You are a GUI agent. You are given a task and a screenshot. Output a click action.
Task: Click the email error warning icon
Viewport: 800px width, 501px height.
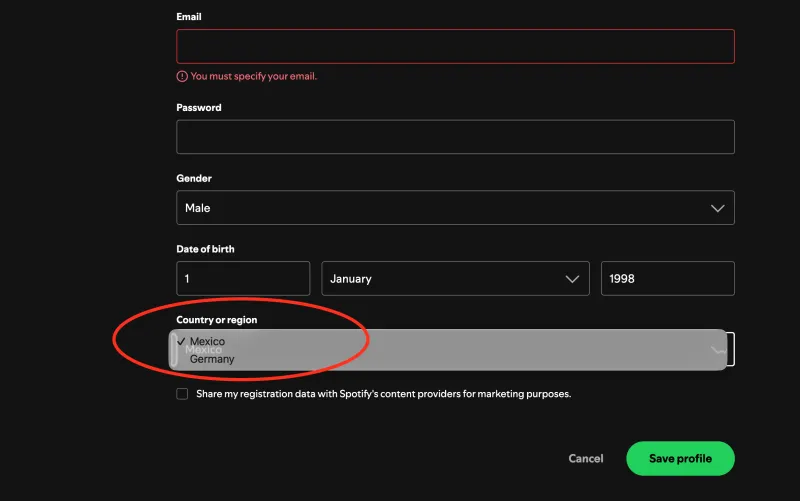click(x=182, y=77)
